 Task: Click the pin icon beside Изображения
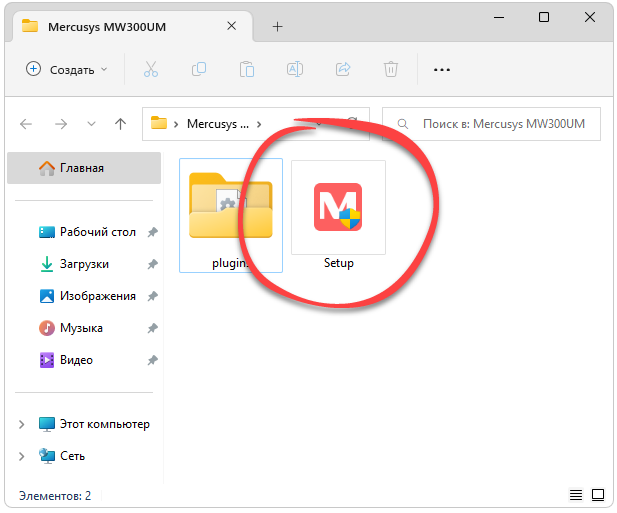tap(152, 296)
